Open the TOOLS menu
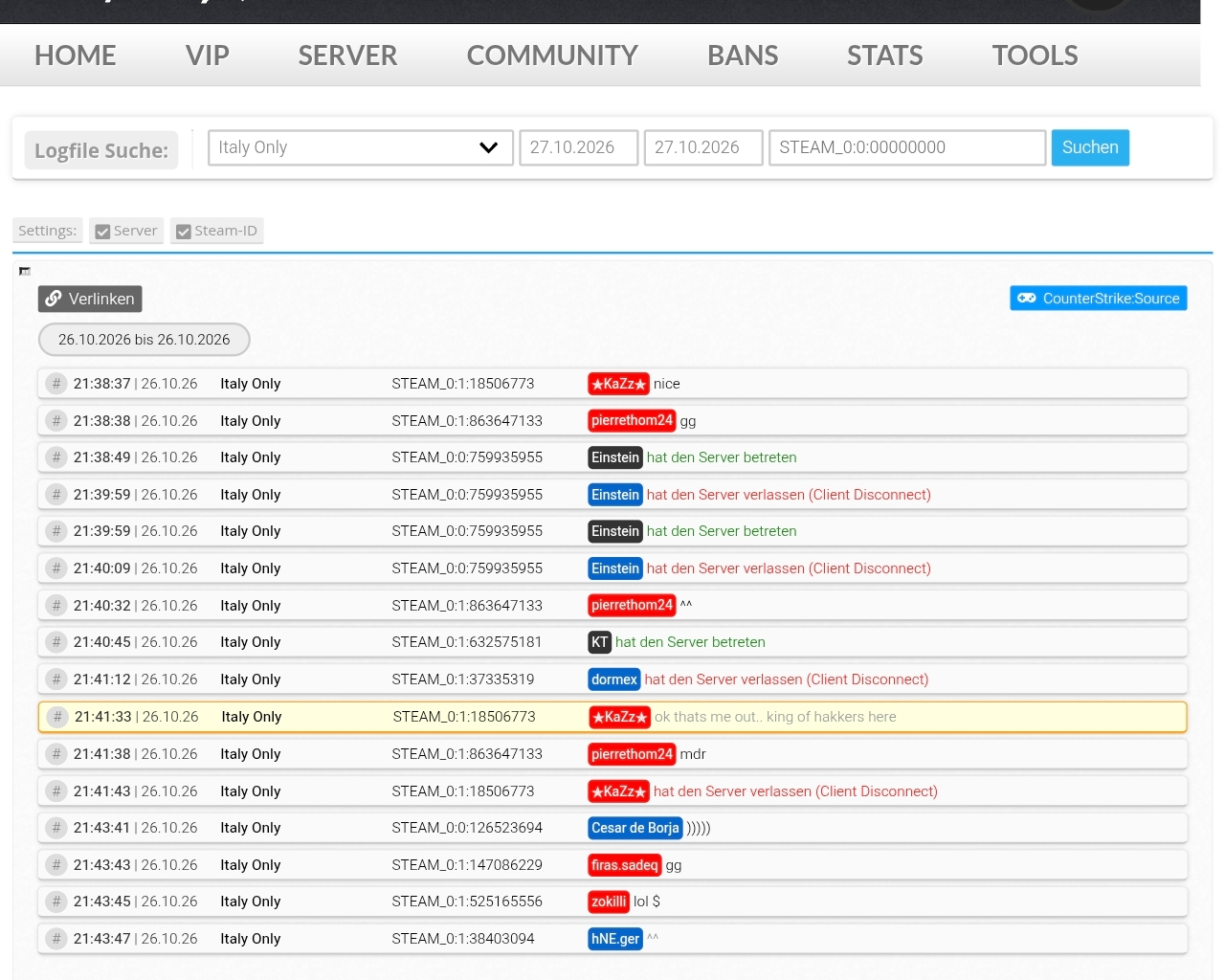This screenshot has width=1225, height=980. [x=1035, y=56]
